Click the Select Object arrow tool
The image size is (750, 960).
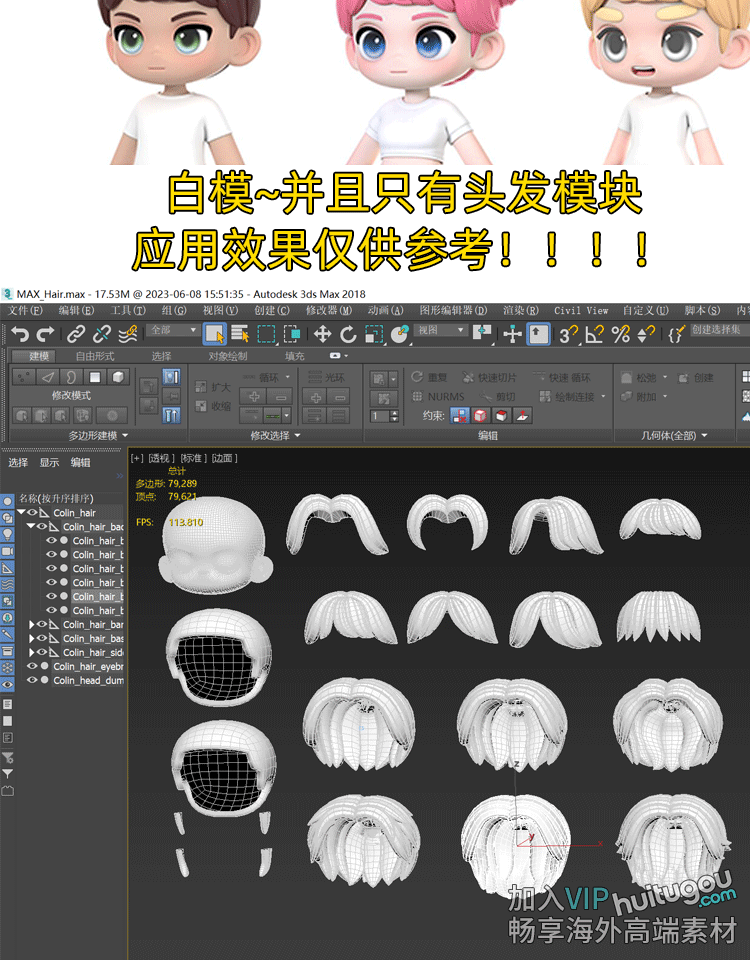tap(214, 334)
